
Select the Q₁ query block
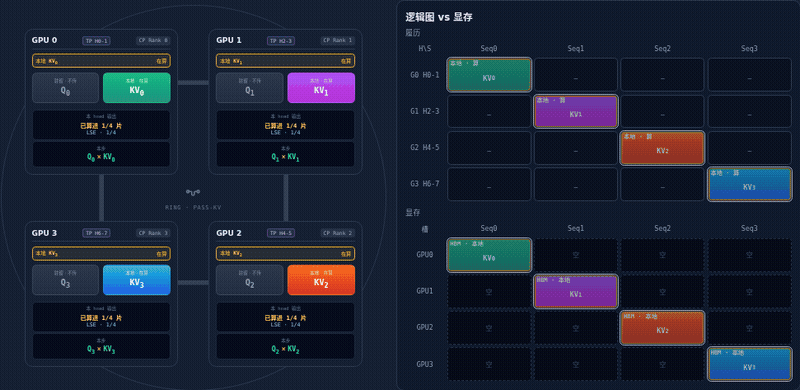pos(249,88)
